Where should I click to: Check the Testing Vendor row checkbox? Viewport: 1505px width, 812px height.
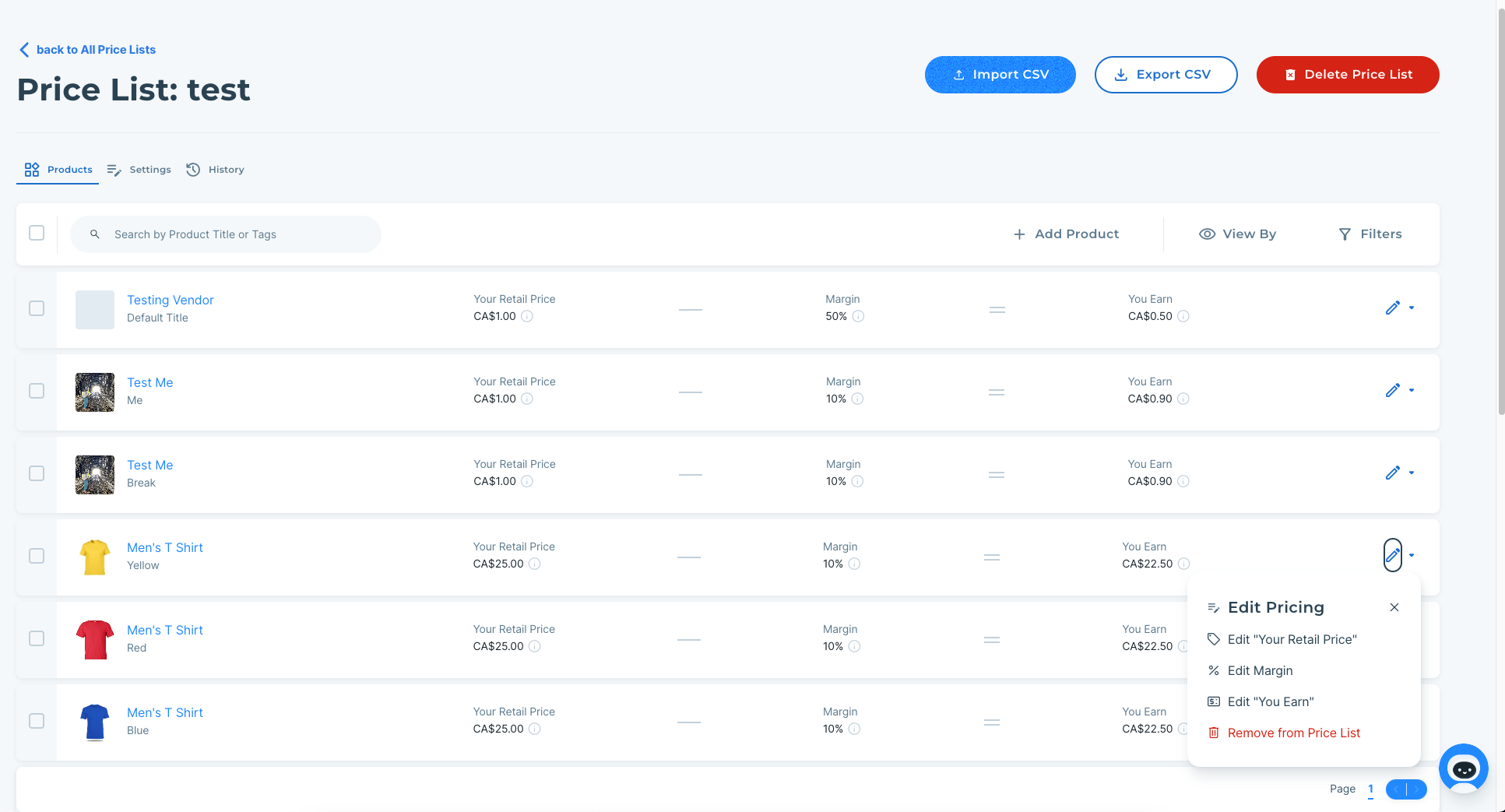[x=37, y=308]
